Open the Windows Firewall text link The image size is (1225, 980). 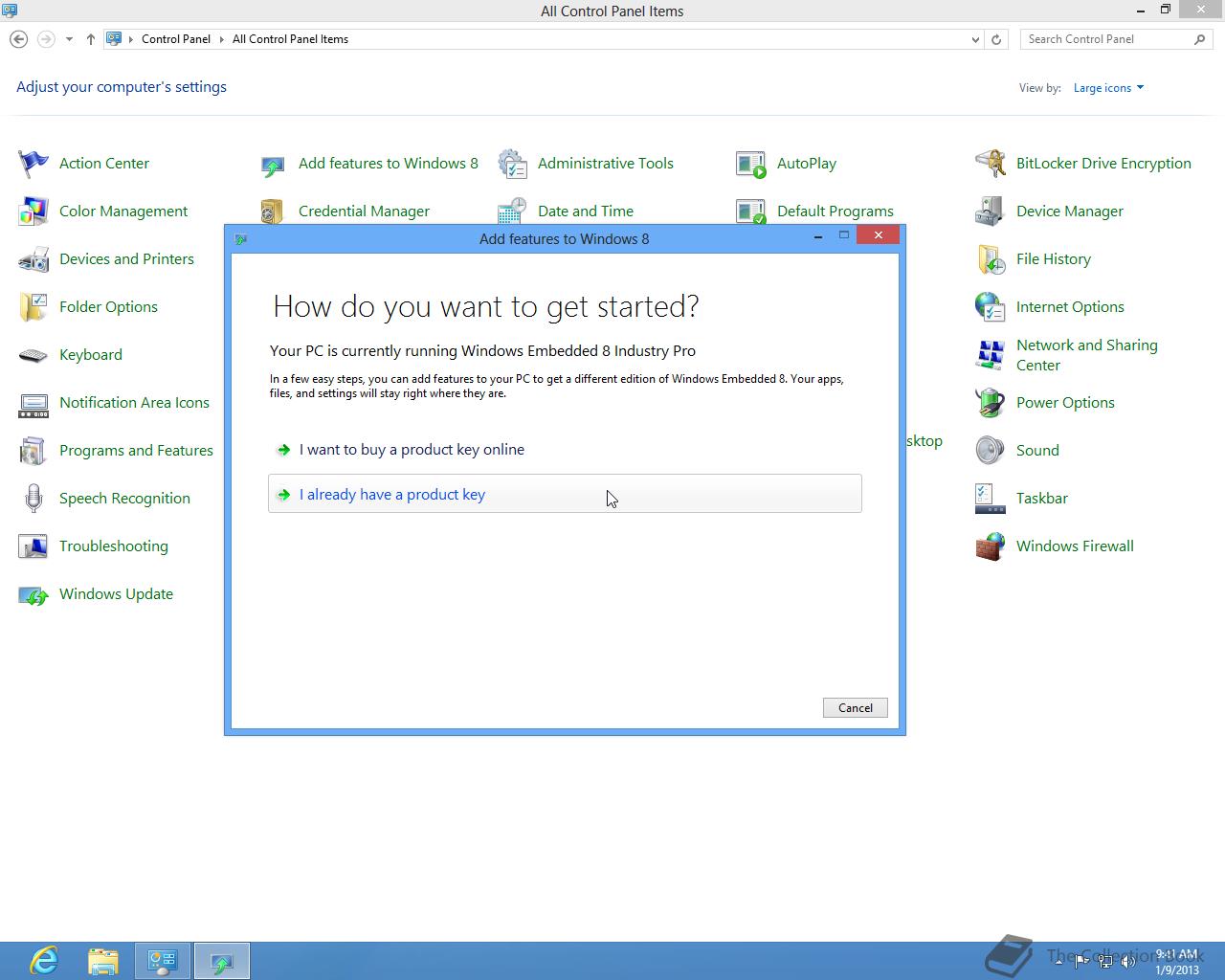(x=1075, y=546)
